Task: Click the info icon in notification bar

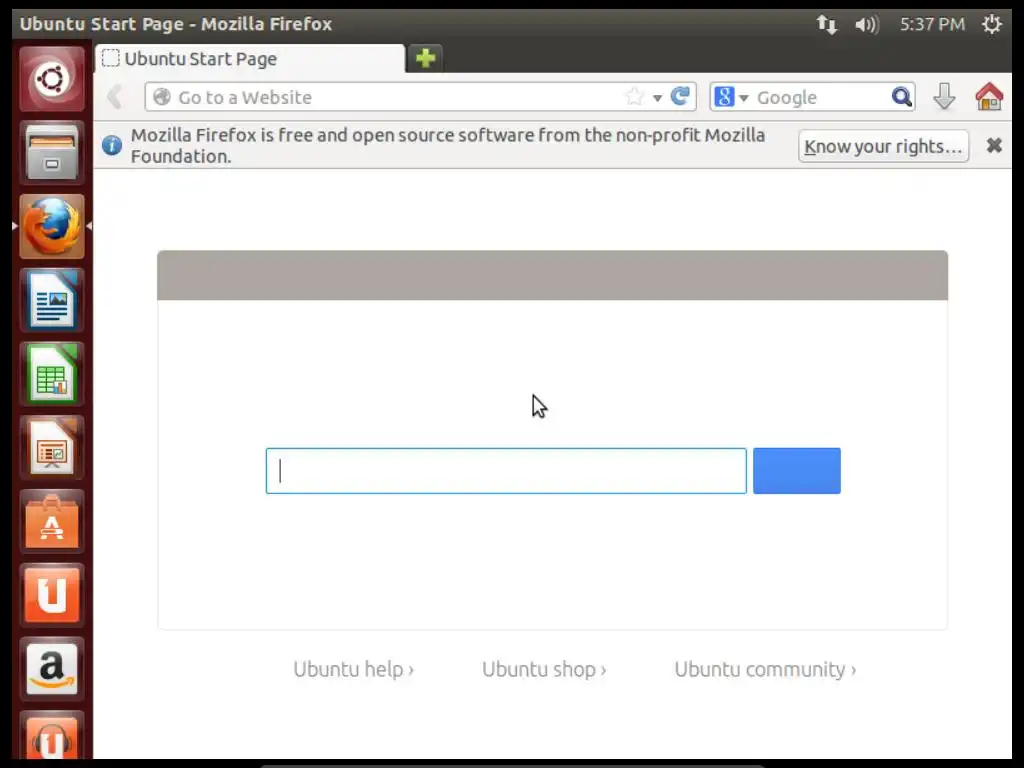Action: (x=112, y=145)
